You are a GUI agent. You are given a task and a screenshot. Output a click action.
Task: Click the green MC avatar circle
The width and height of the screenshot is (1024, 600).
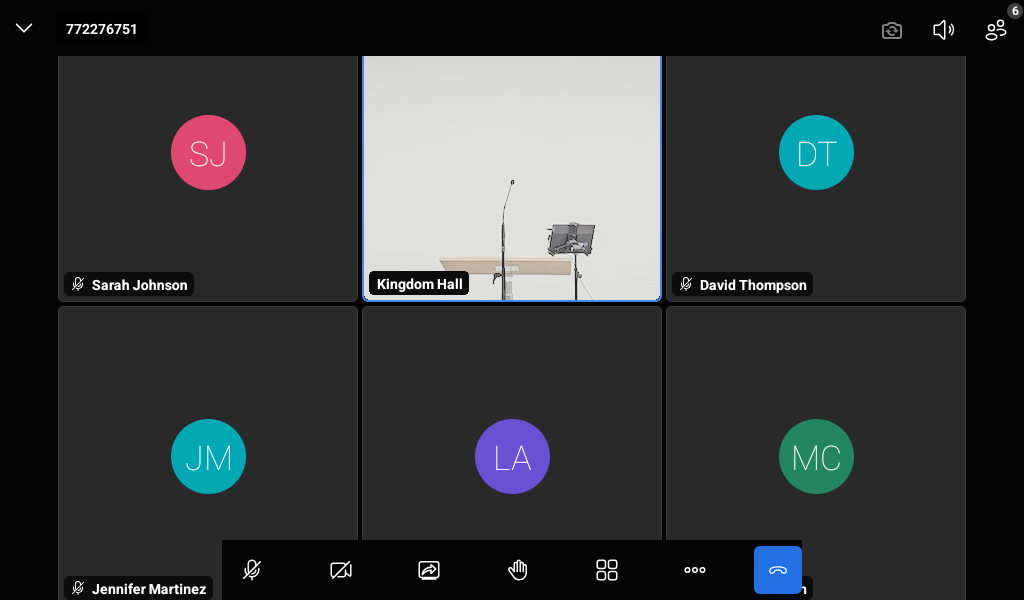point(816,456)
